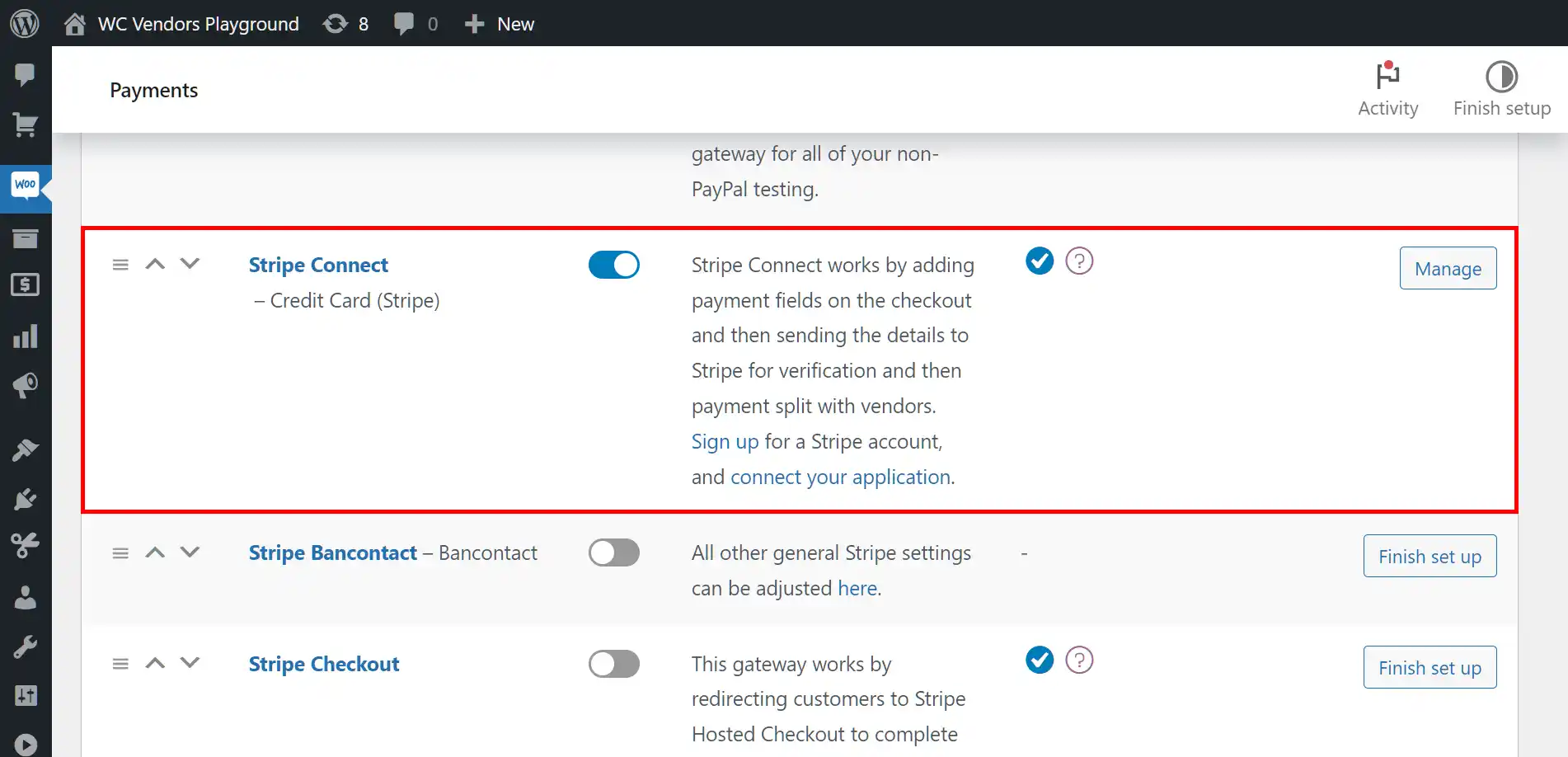Open the Payments dollar sidebar icon

26,285
